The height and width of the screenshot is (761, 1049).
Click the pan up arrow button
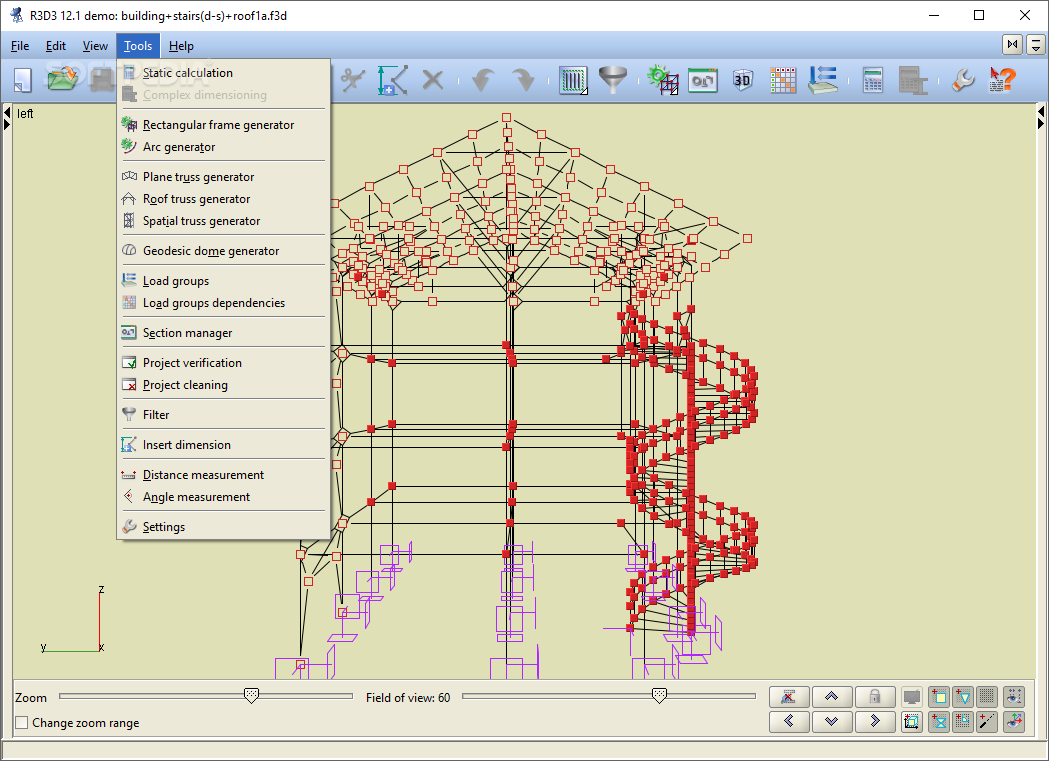tap(832, 697)
